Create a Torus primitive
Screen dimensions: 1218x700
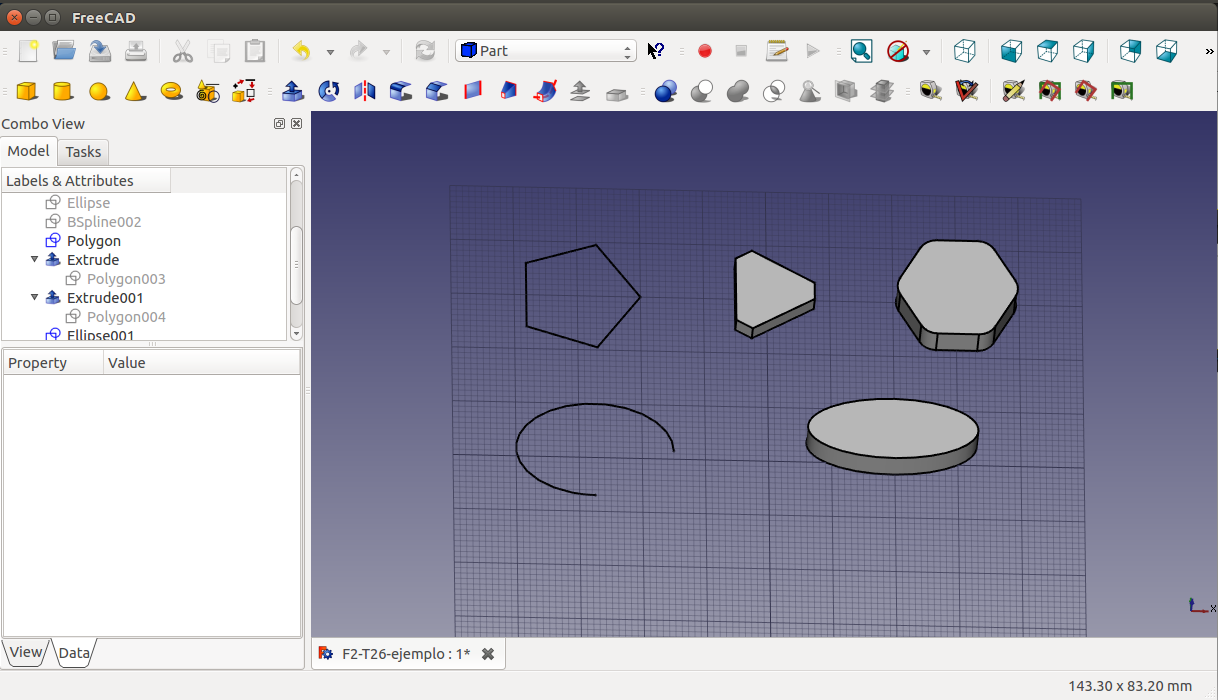(x=171, y=91)
